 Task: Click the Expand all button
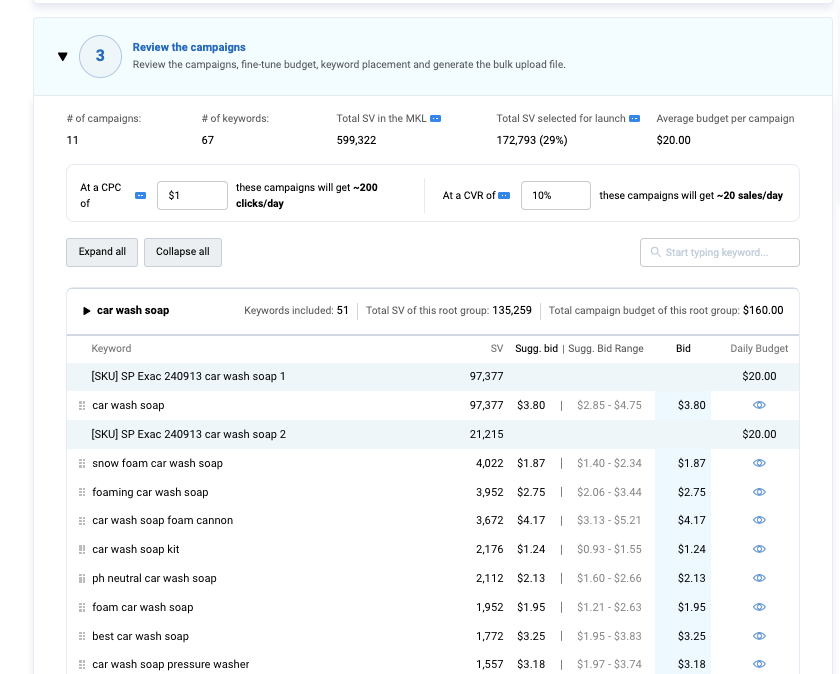tap(102, 252)
